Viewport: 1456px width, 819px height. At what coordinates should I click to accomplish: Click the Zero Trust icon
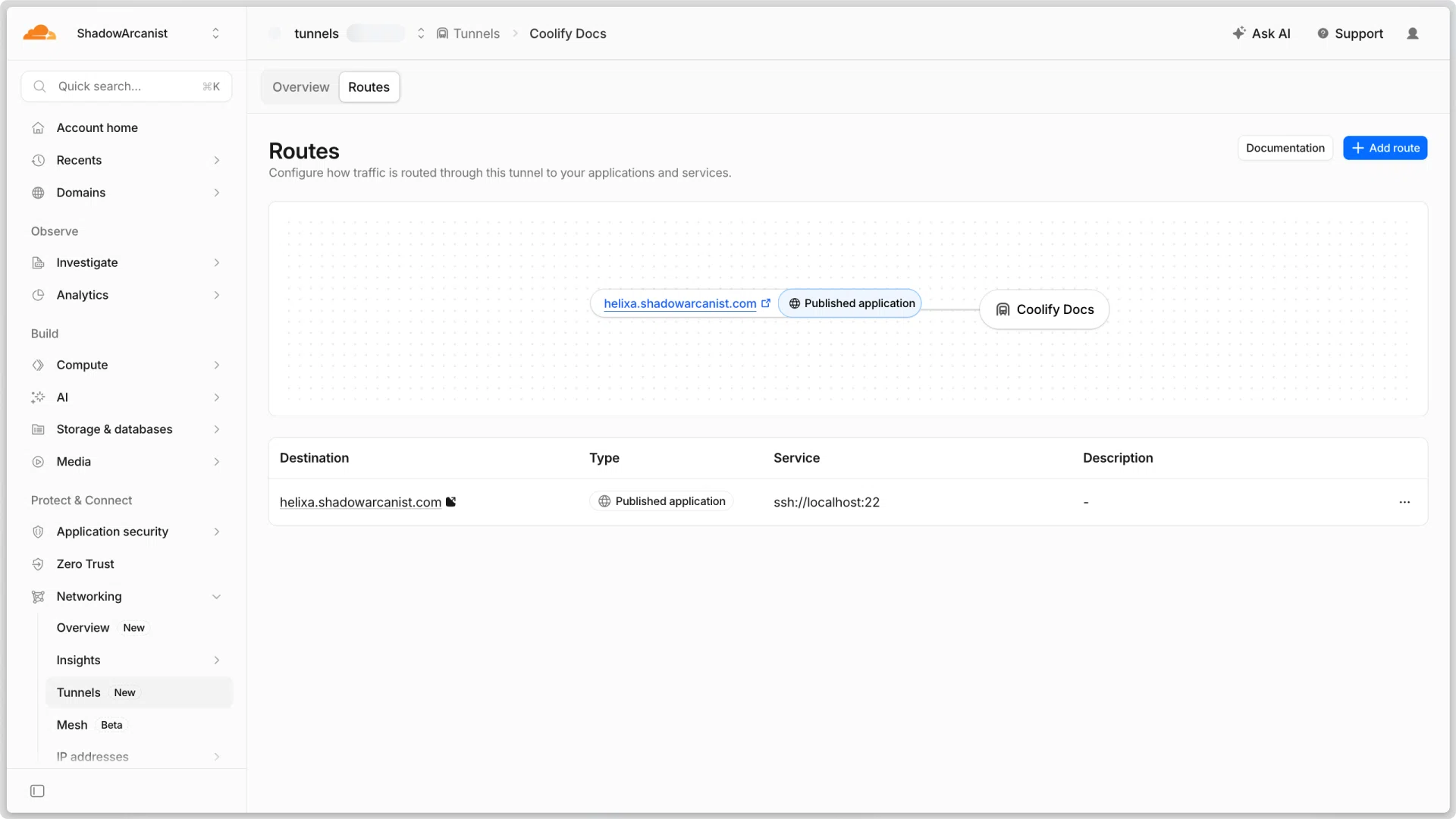(x=38, y=564)
